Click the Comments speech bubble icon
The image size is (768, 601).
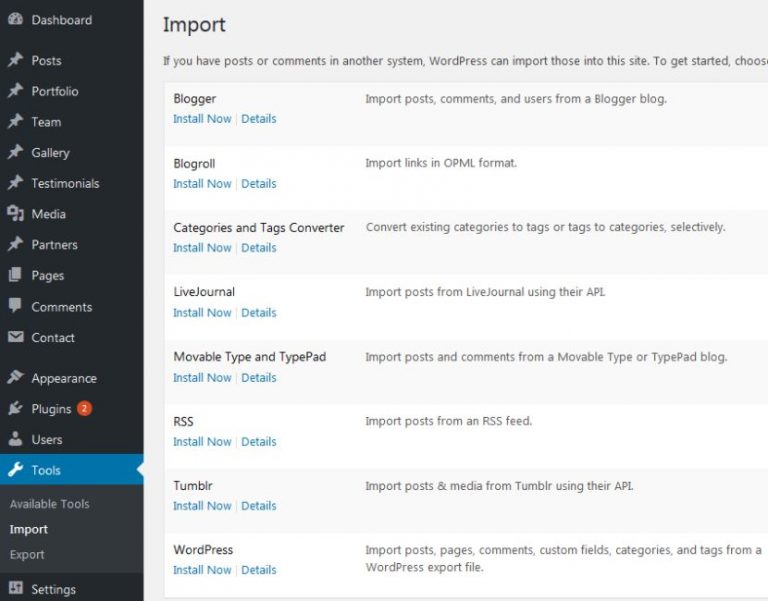pyautogui.click(x=15, y=306)
